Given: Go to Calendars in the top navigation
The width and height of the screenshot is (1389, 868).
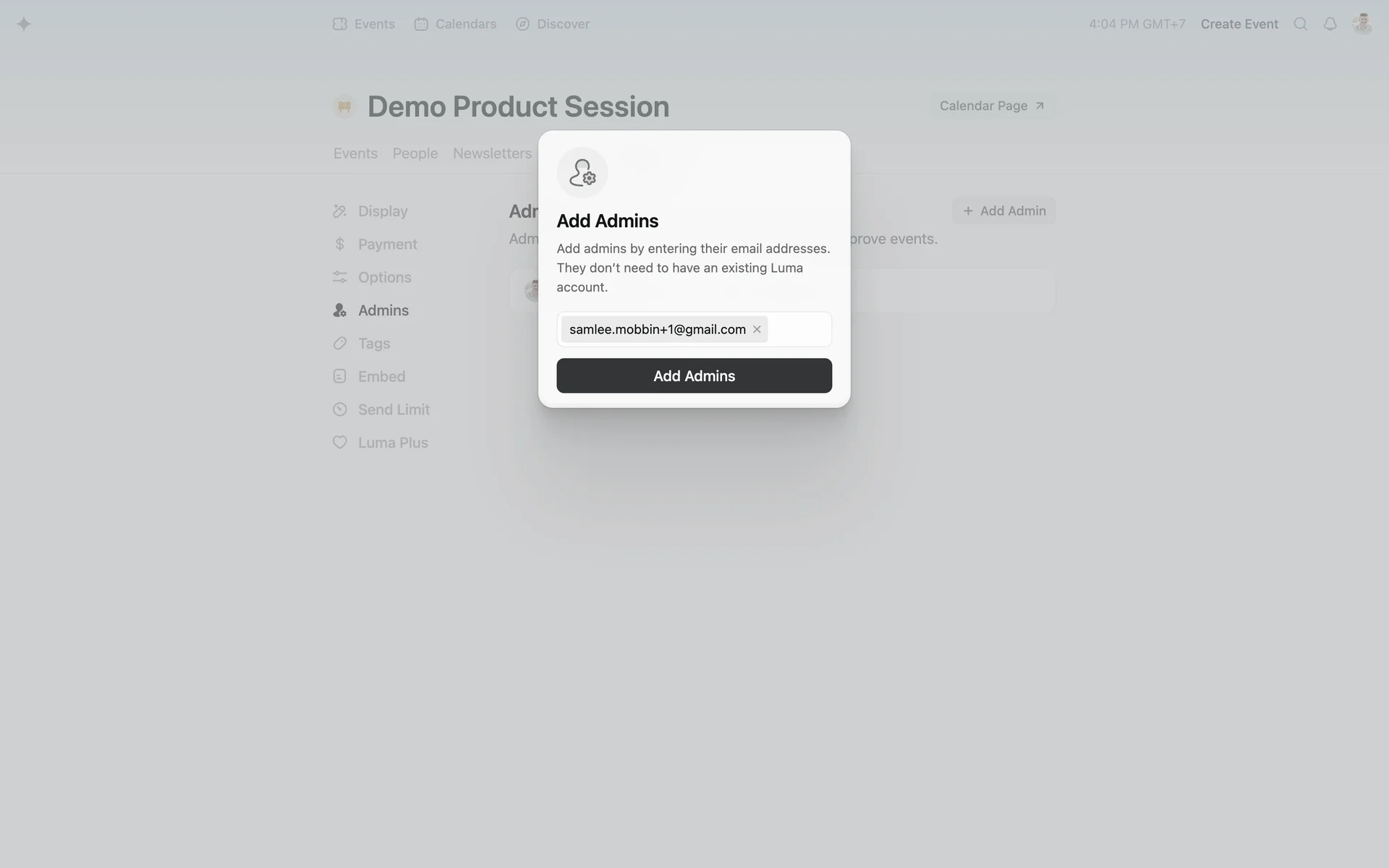Looking at the screenshot, I should coord(455,24).
